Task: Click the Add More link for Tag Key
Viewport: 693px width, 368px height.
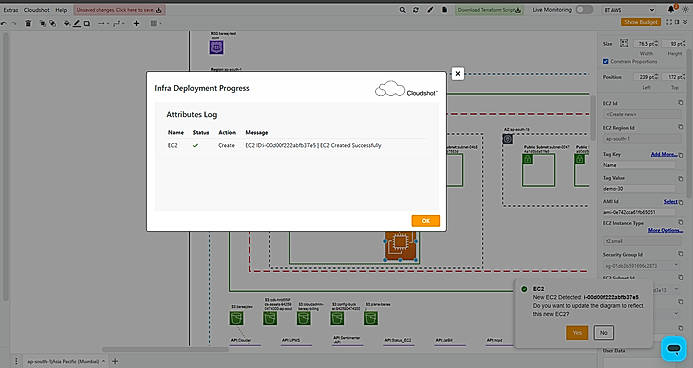Action: pyautogui.click(x=663, y=154)
